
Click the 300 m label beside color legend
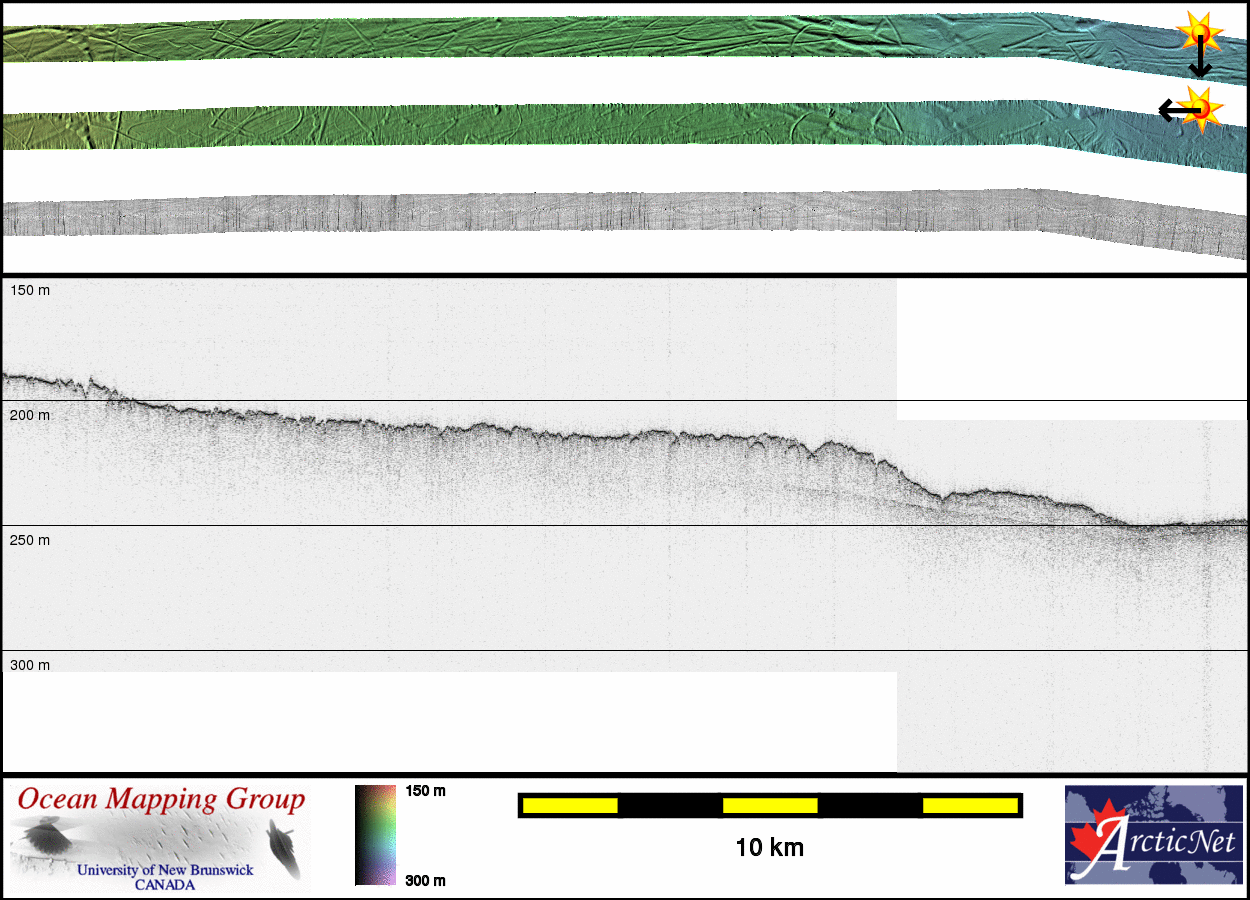point(425,880)
